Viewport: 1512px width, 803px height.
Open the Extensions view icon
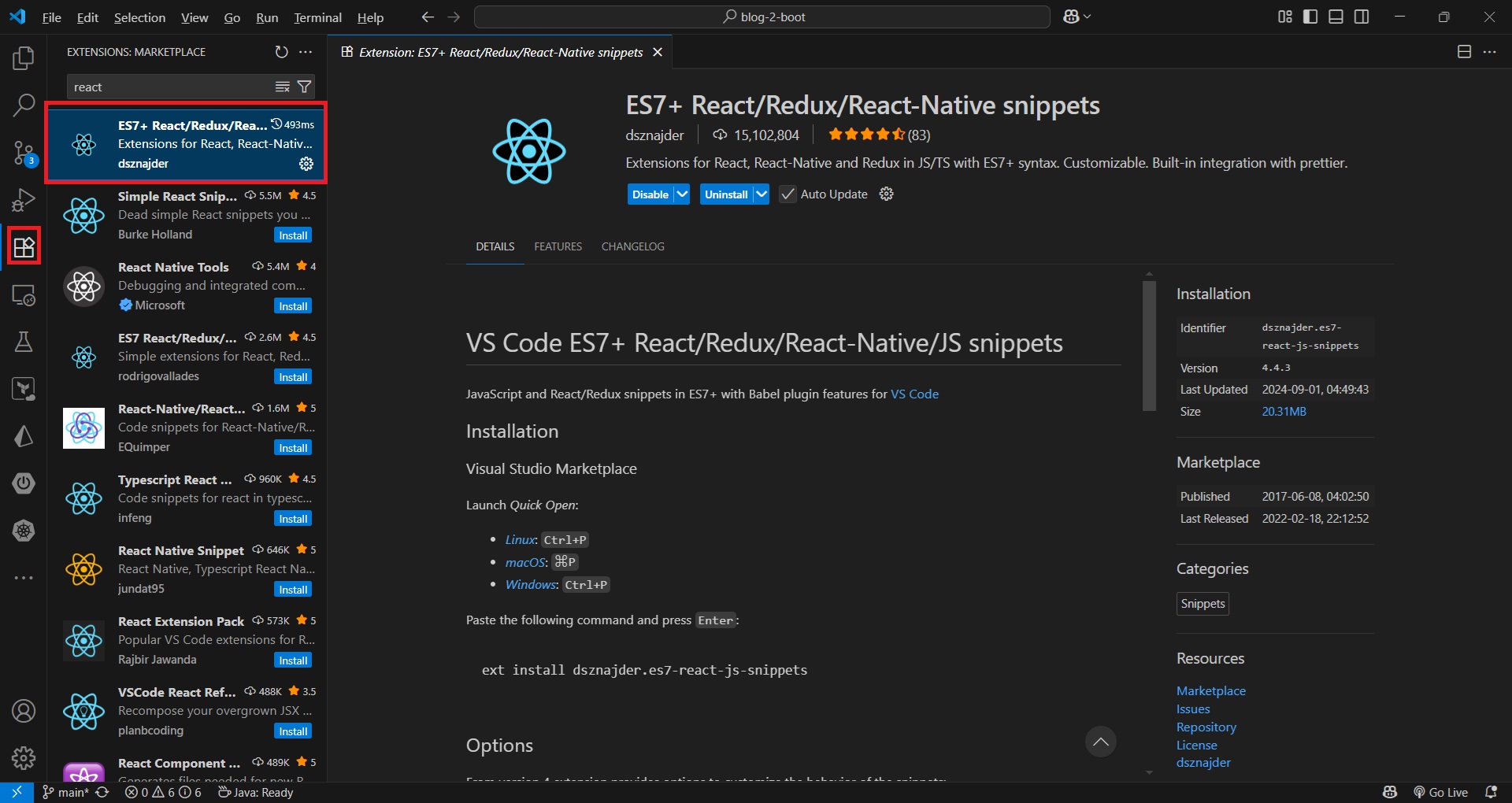24,247
